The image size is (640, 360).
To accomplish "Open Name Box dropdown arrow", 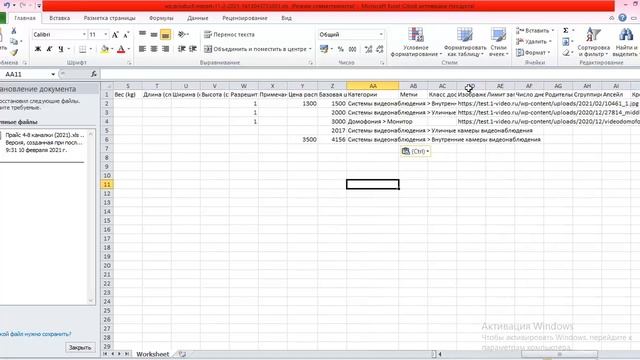I will 53,74.
